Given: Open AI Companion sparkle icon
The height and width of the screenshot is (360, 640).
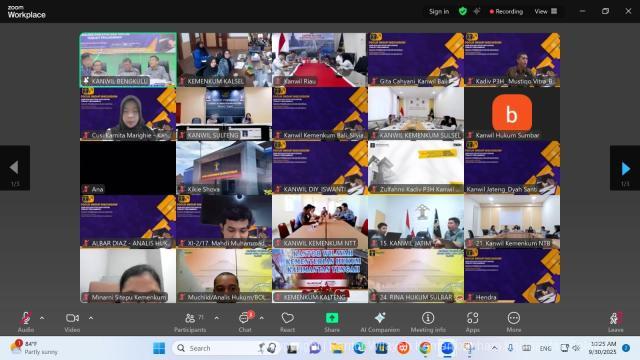Looking at the screenshot, I should [380, 322].
